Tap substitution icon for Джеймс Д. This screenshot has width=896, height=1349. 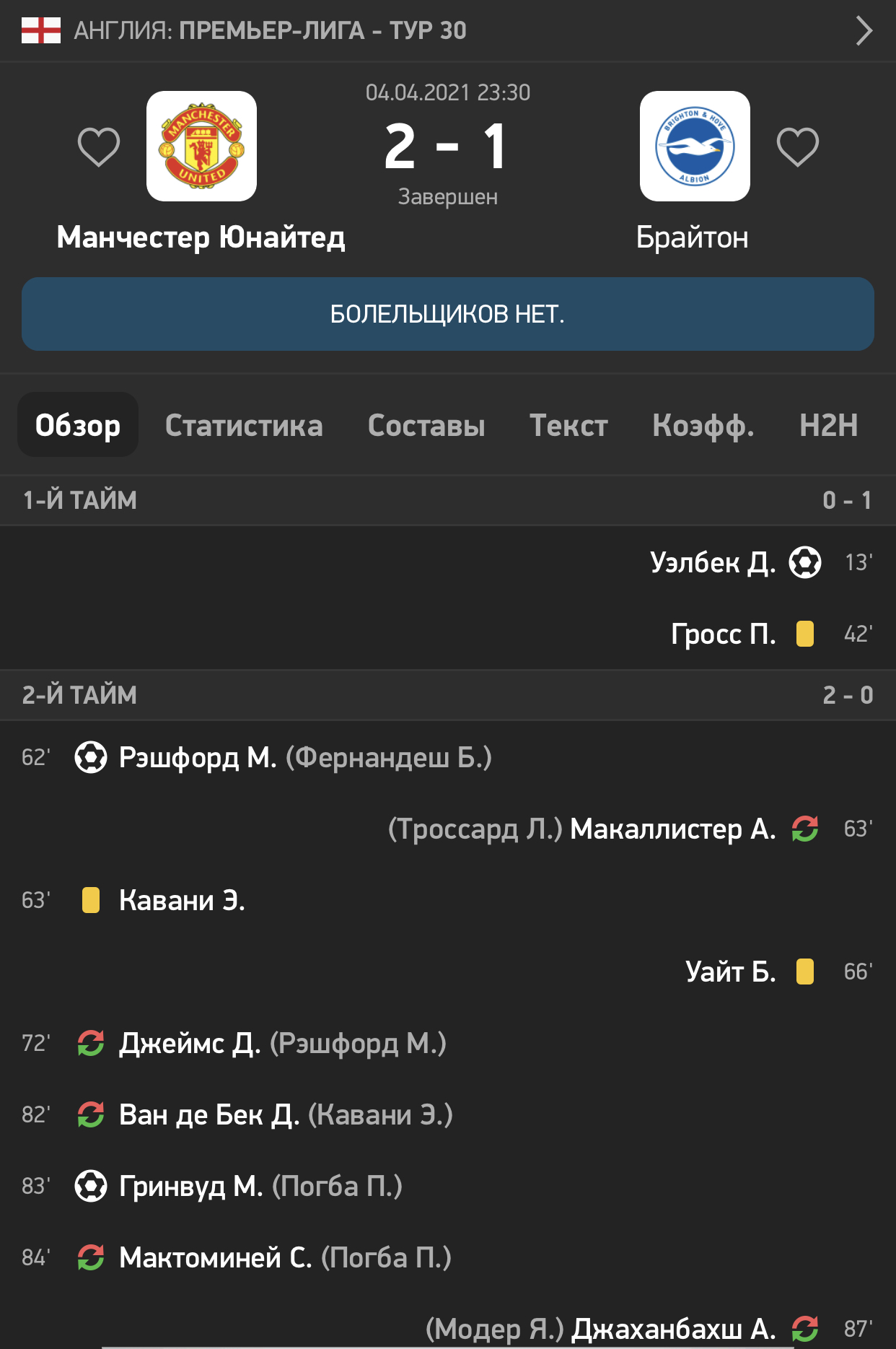pos(91,1043)
